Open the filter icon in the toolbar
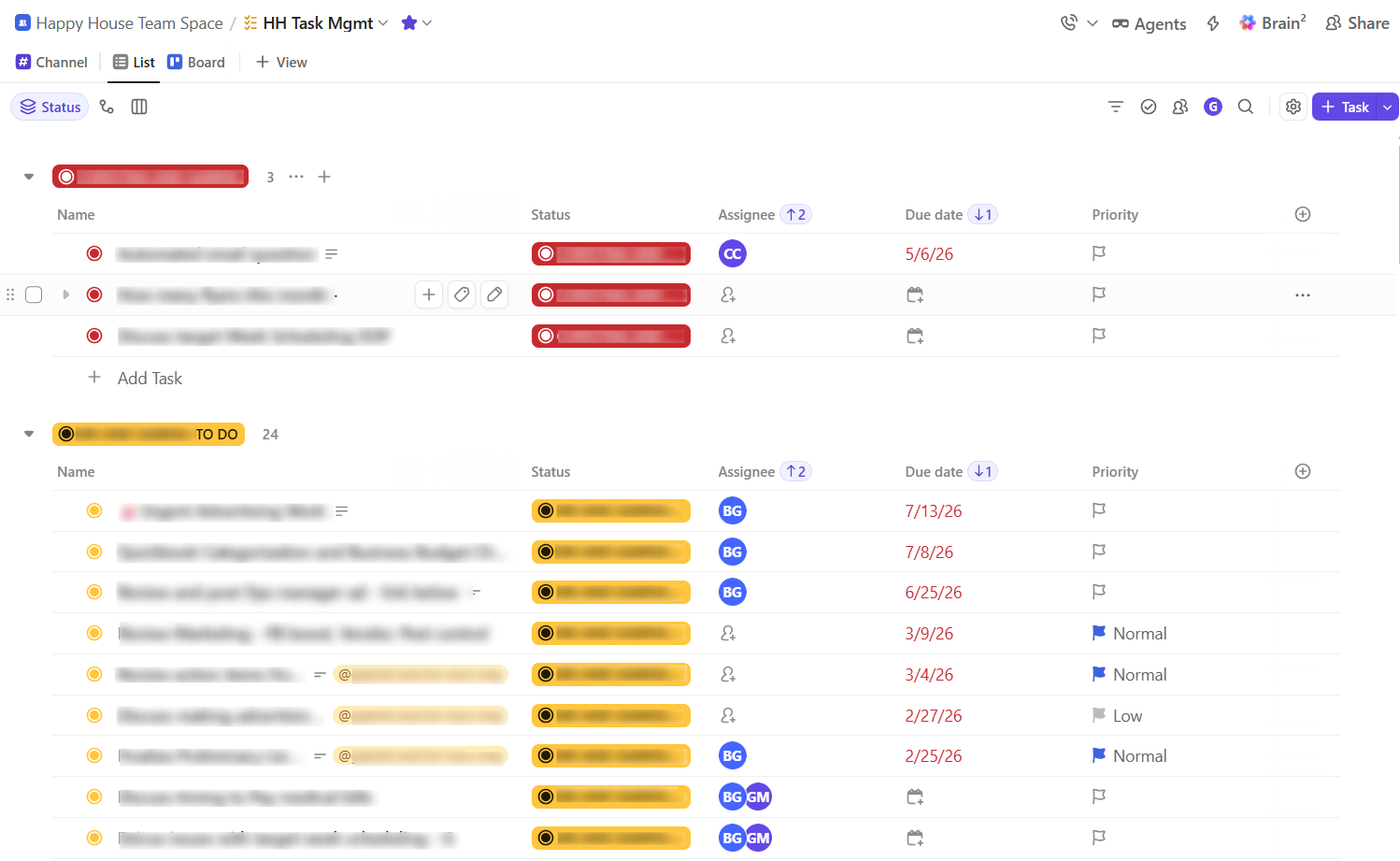This screenshot has height=861, width=1400. click(1115, 107)
